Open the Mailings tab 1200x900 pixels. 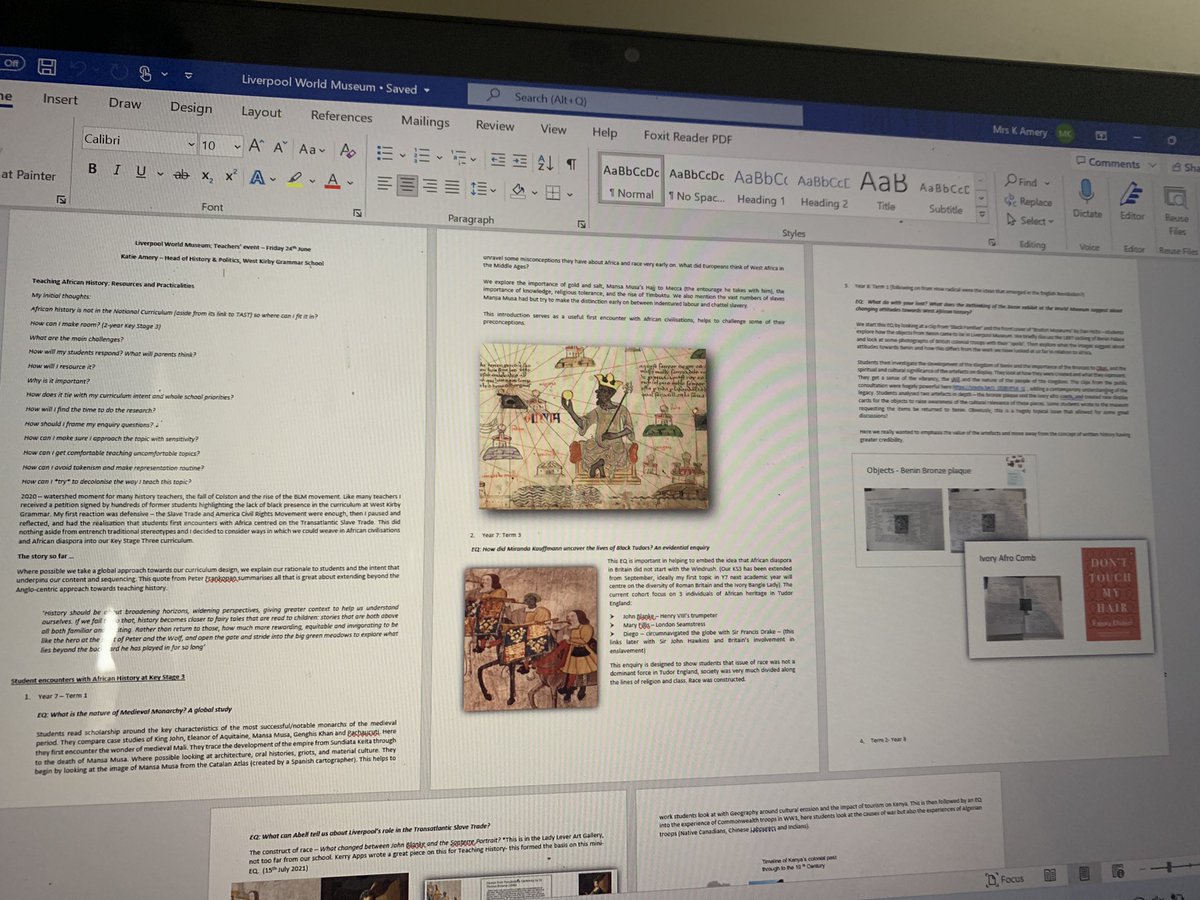(425, 121)
